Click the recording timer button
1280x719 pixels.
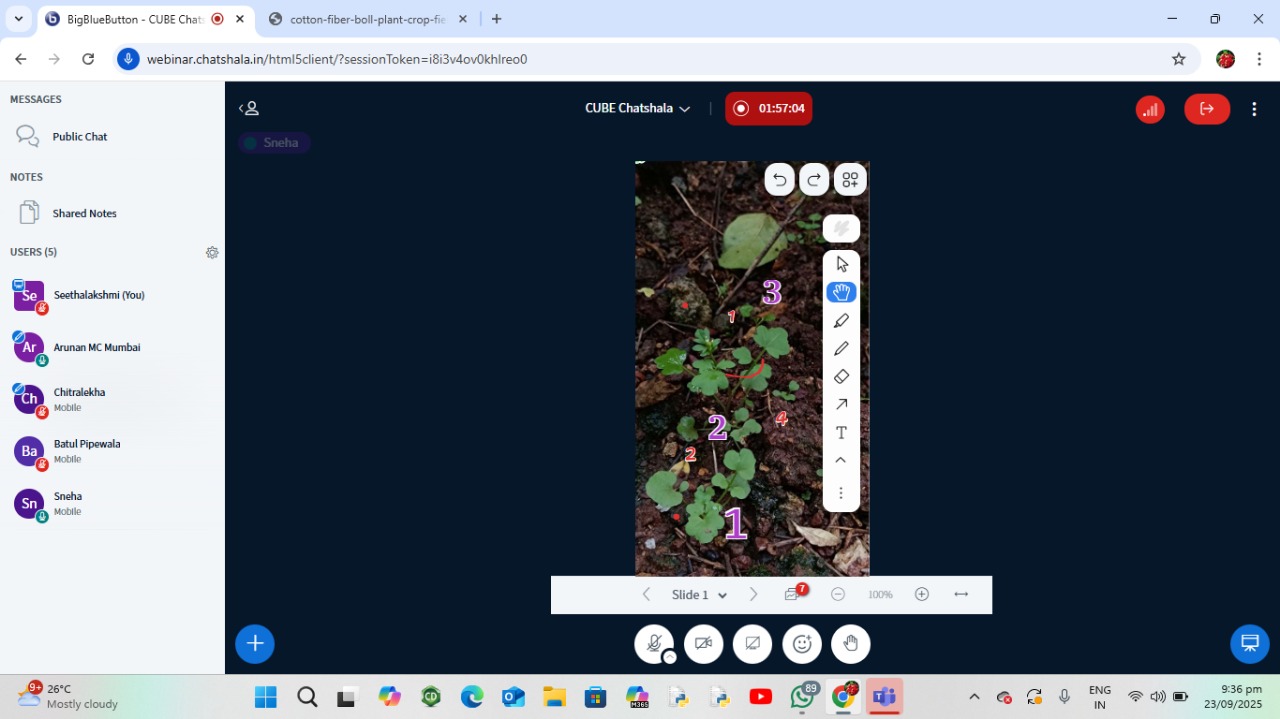tap(768, 109)
